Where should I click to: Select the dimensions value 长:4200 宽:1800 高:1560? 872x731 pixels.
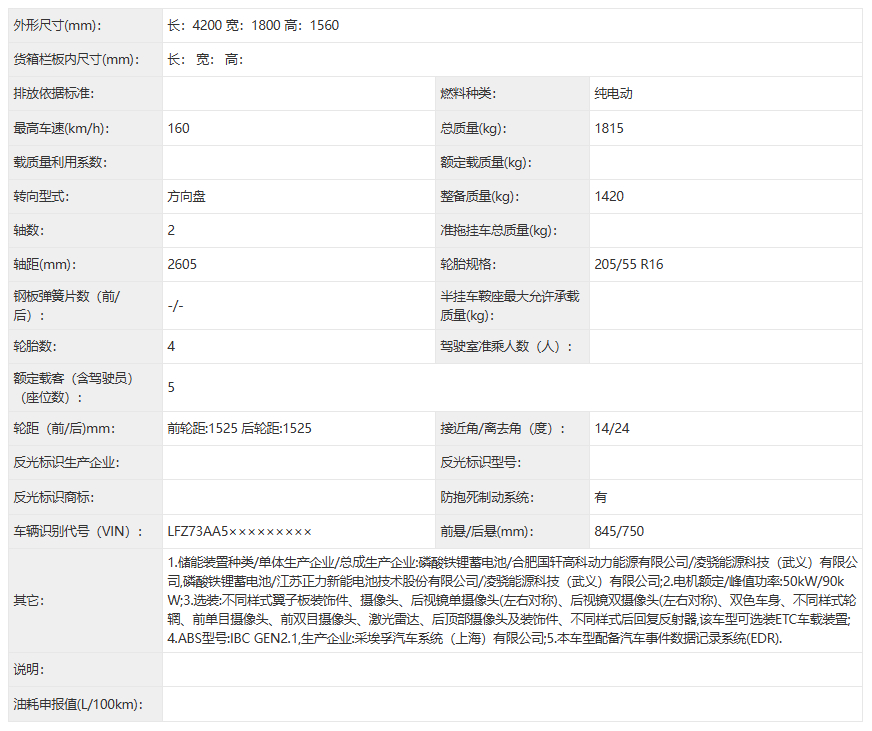[253, 26]
